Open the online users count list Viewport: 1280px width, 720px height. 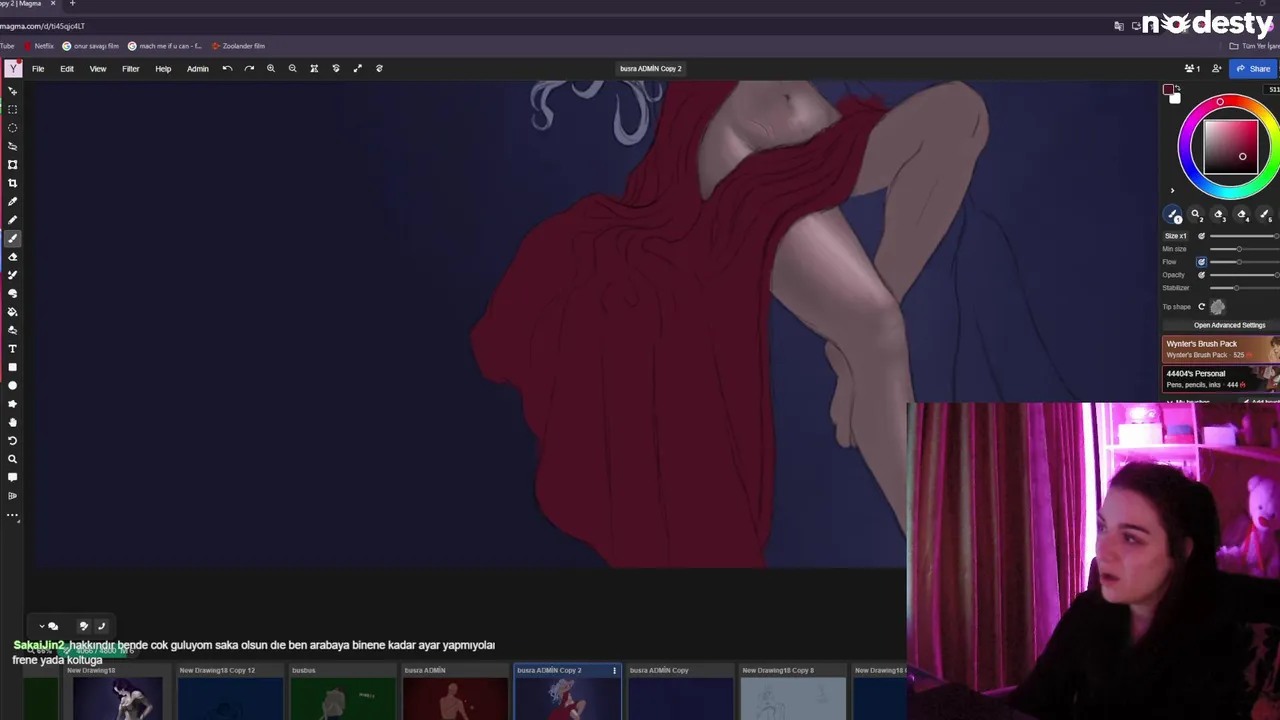pos(1192,69)
